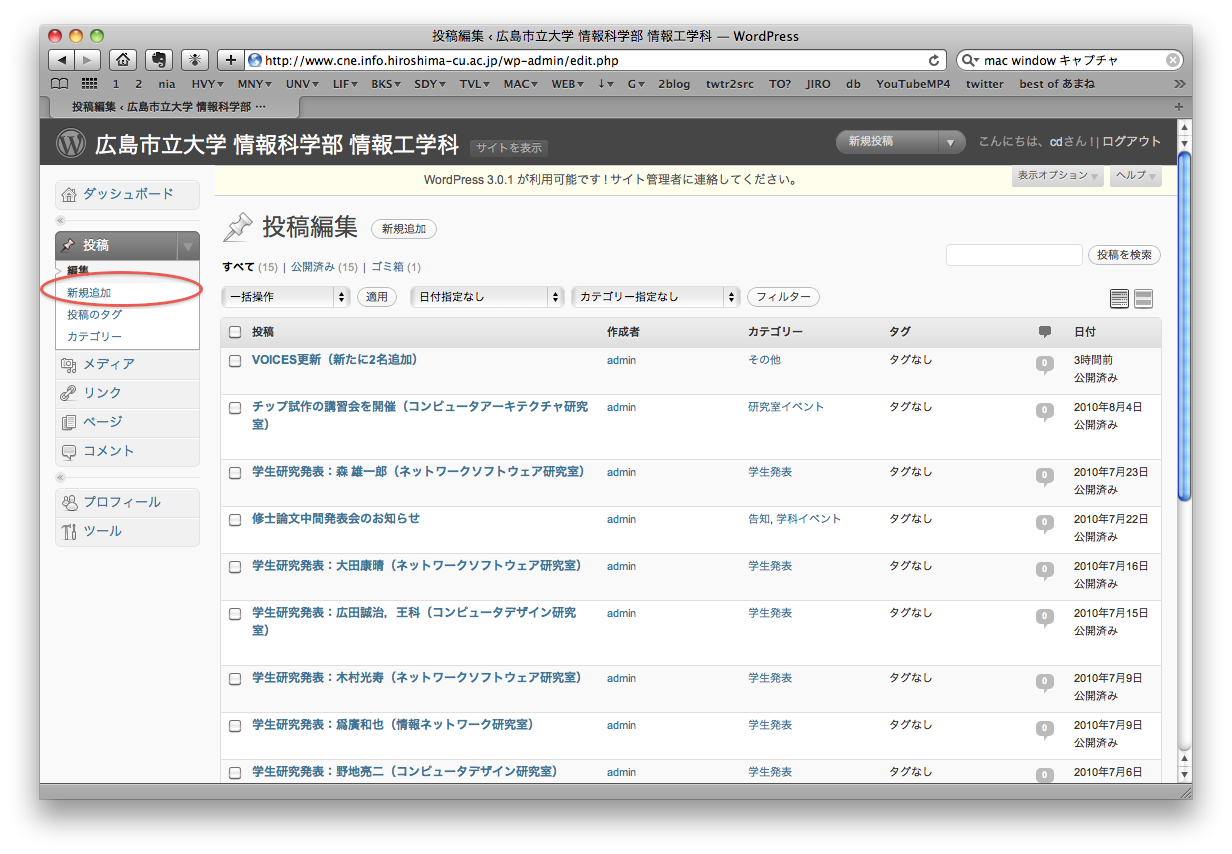Click the post search text field

1014,255
